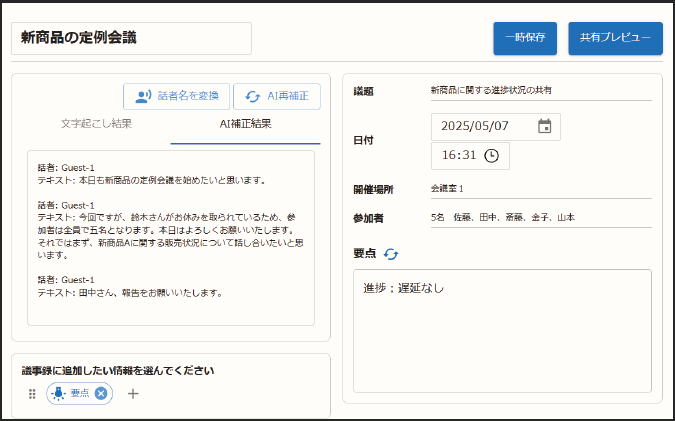The image size is (675, 421).
Task: Click the lightbulb icon on 要点 chip
Action: pos(58,393)
